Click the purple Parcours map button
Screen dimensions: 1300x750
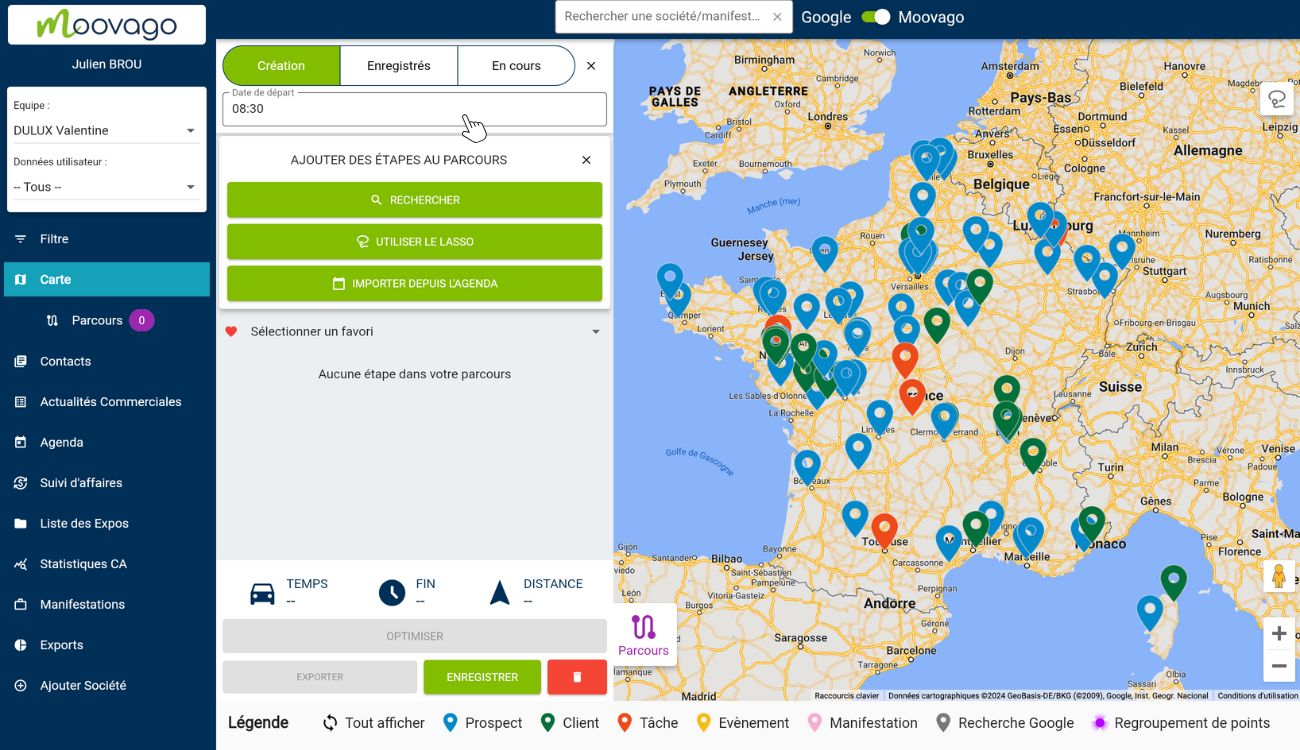click(x=643, y=635)
